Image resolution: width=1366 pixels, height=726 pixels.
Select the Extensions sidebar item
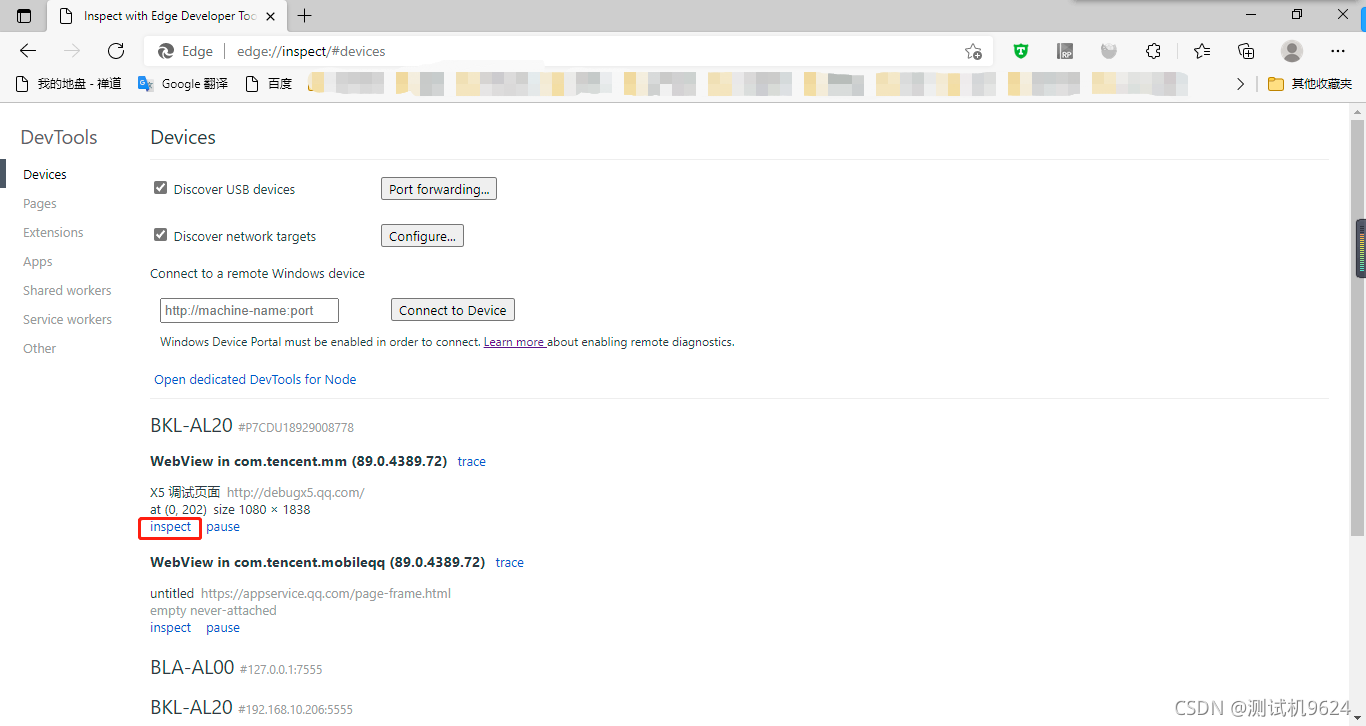coord(53,232)
